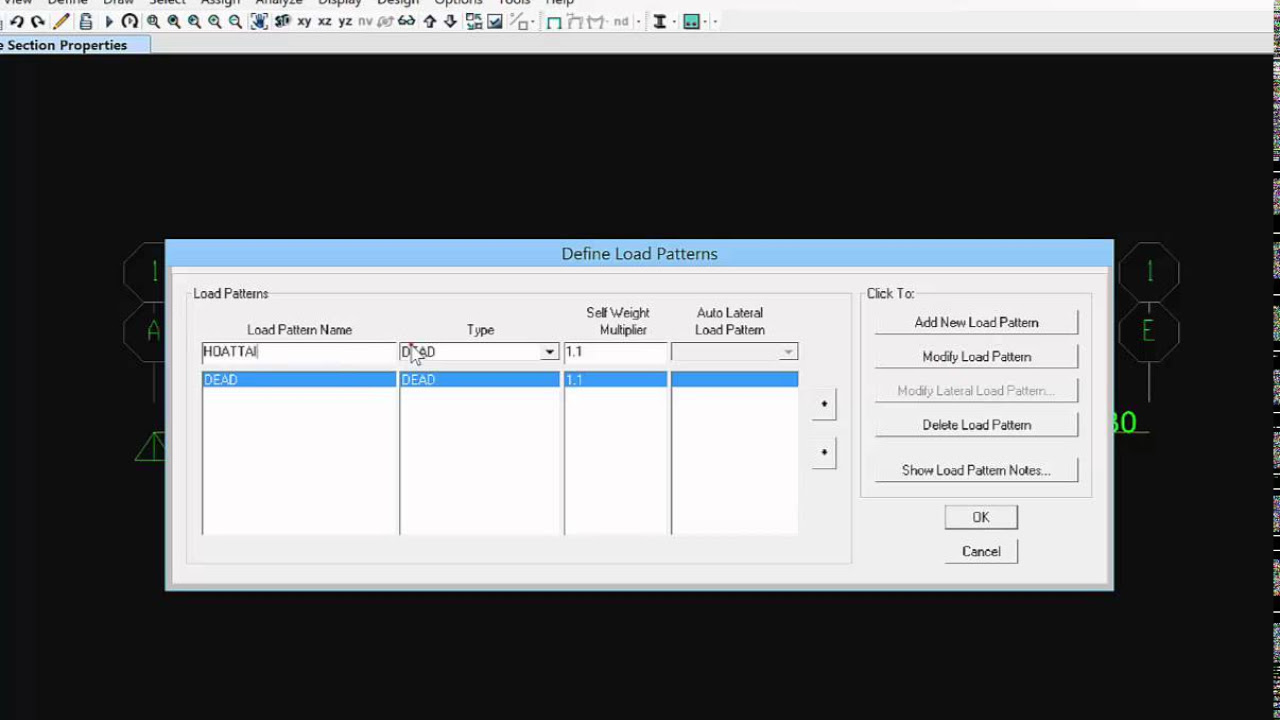Open the Auto Lateral Load Pattern dropdown
The width and height of the screenshot is (1280, 720).
click(x=788, y=352)
